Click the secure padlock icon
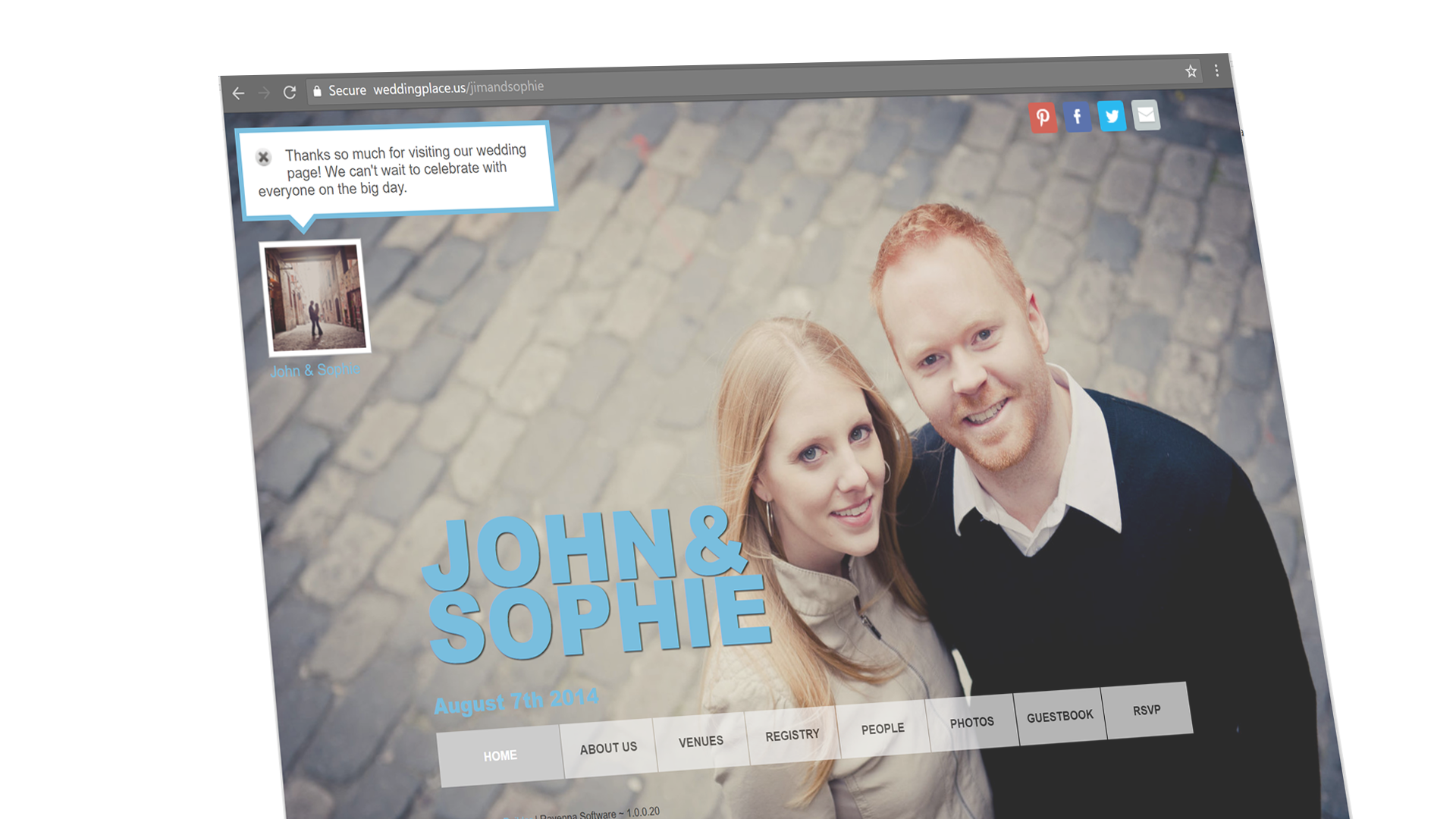Image resolution: width=1456 pixels, height=819 pixels. [x=317, y=91]
